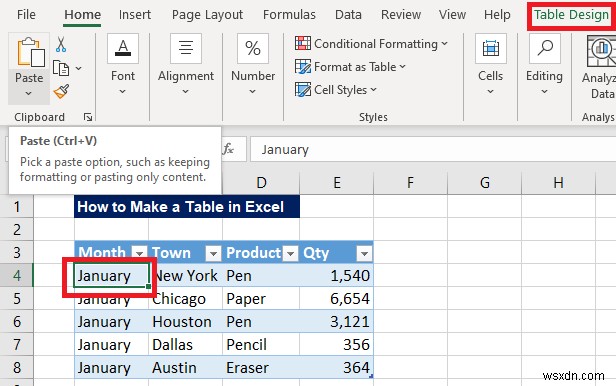Select row 4 header
The image size is (616, 386).
(16, 275)
